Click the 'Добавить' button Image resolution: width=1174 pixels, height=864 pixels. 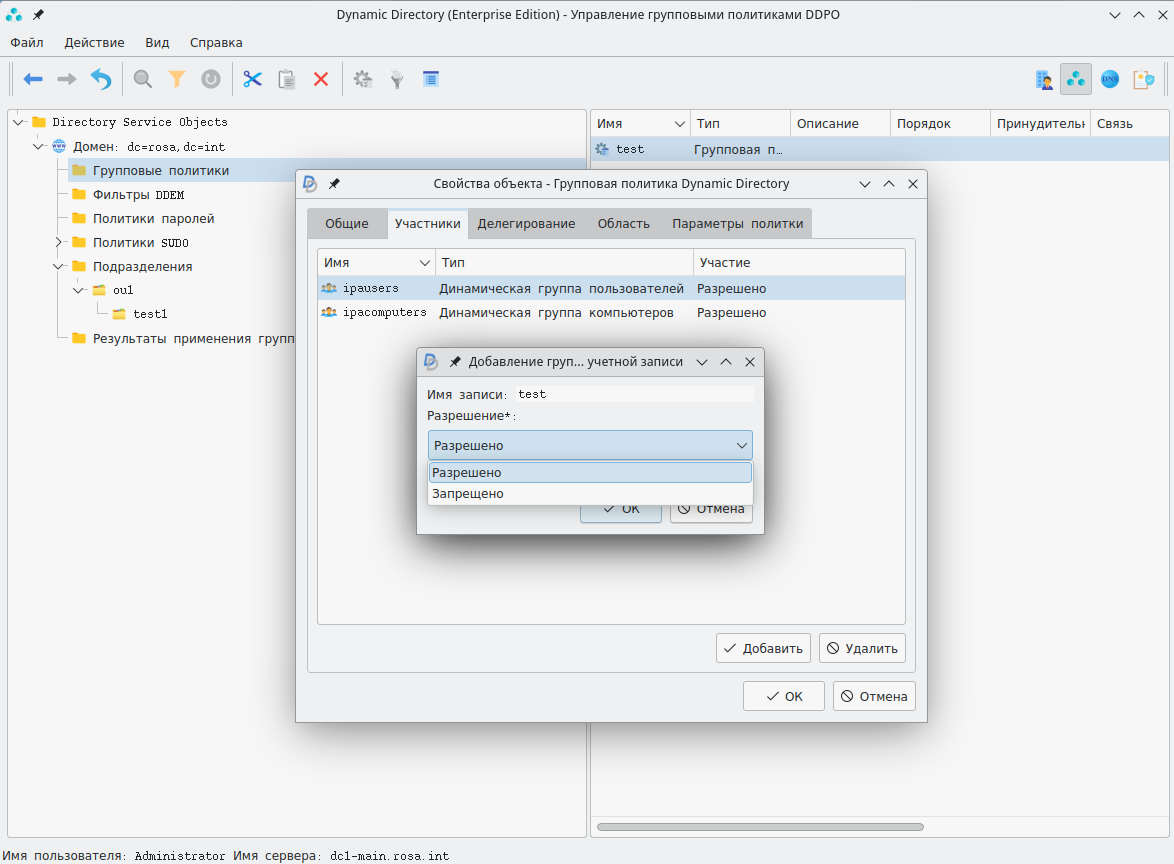pos(763,648)
